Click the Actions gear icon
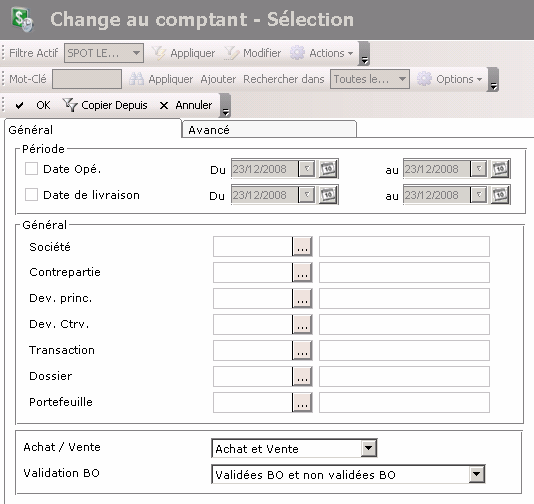 [x=297, y=53]
